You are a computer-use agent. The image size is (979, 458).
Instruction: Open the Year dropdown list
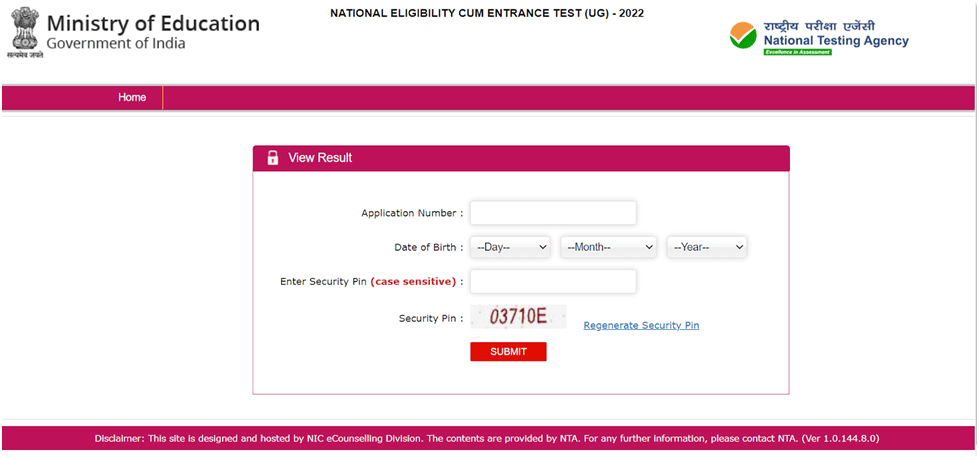click(707, 247)
